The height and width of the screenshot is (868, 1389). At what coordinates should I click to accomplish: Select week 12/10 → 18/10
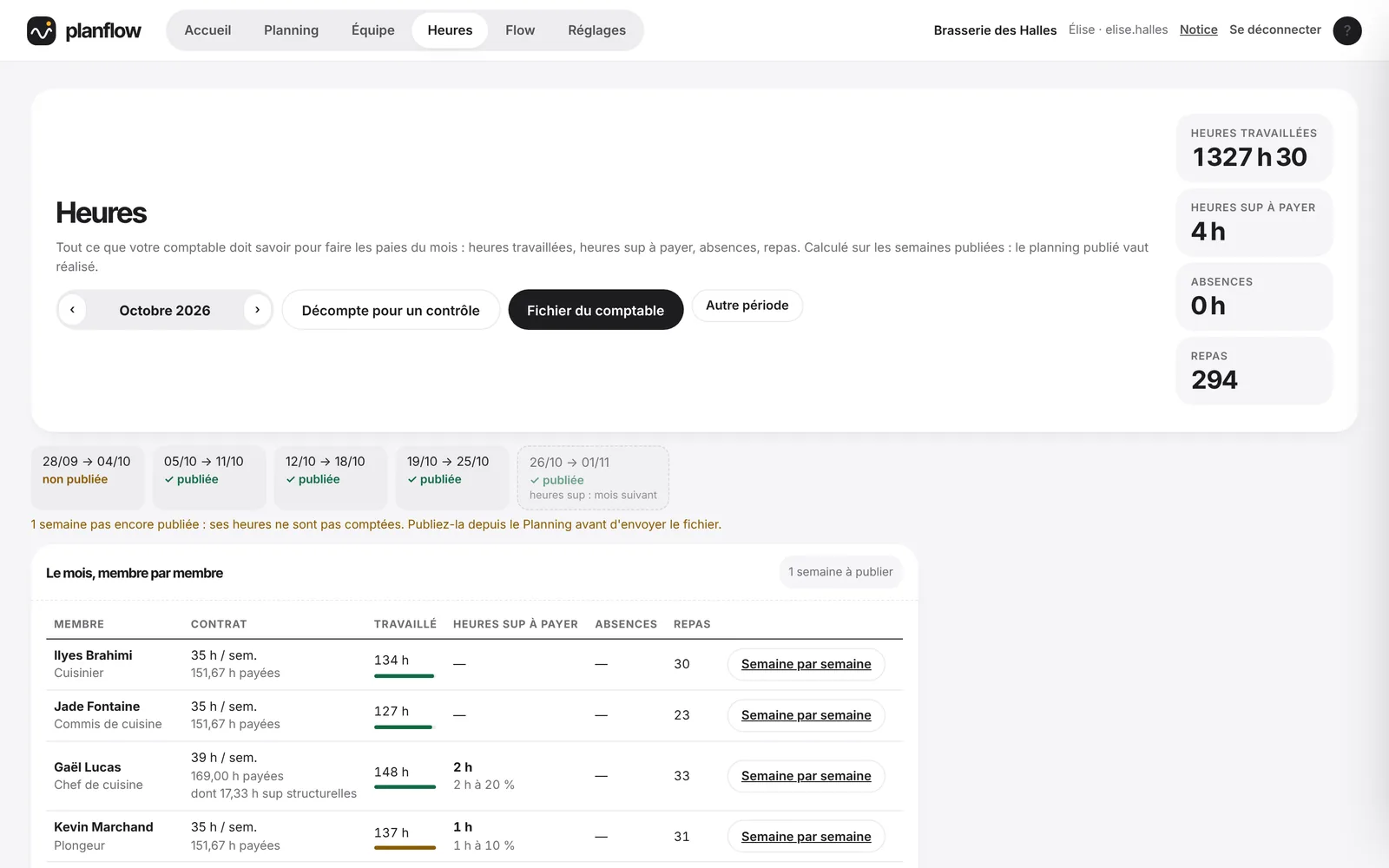(x=330, y=477)
